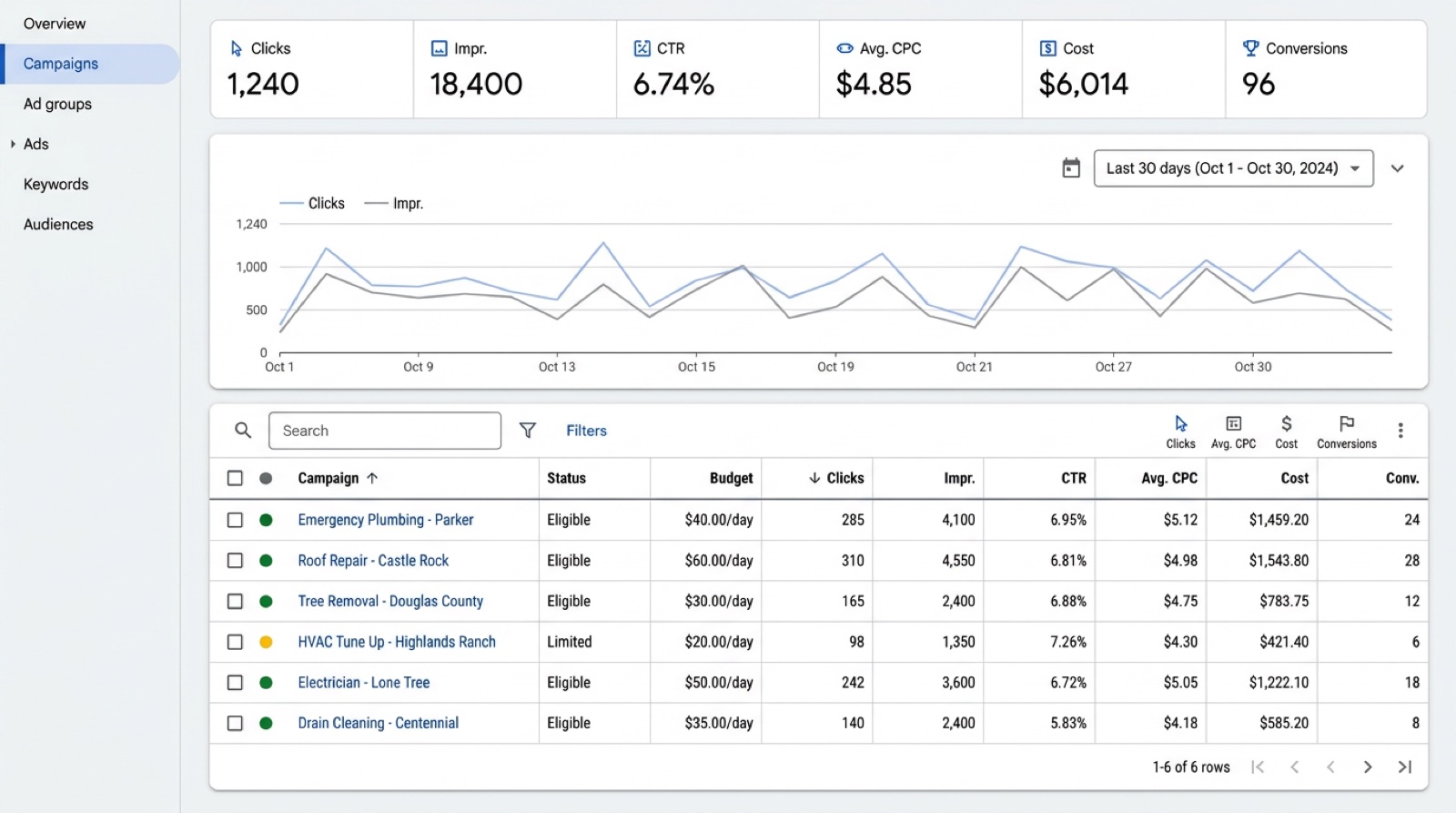Viewport: 1456px width, 813px height.
Task: Check the Drain Cleaning - Centennial row
Action: 235,723
